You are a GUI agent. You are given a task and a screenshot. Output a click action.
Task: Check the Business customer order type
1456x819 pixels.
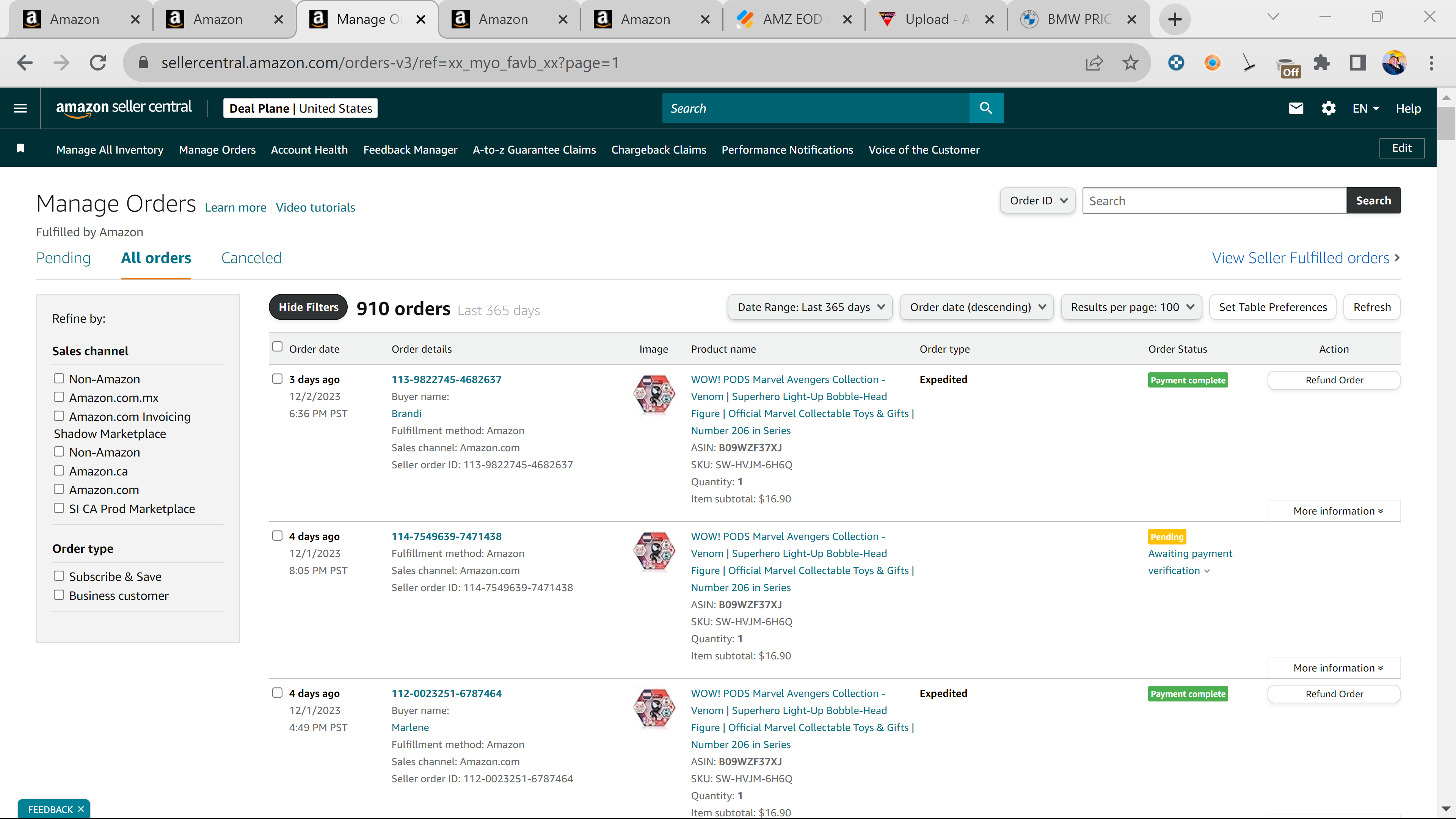pyautogui.click(x=59, y=595)
